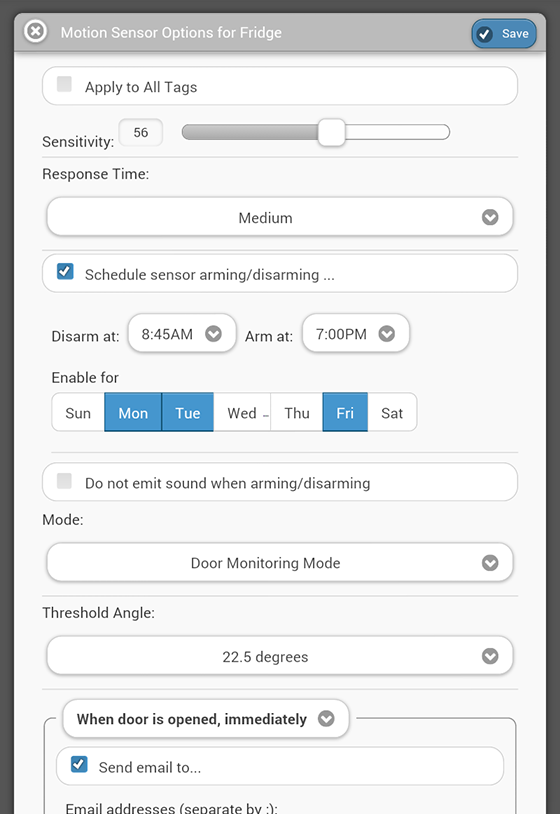Click the Response Time dropdown arrow icon
Image resolution: width=560 pixels, height=814 pixels.
[490, 217]
